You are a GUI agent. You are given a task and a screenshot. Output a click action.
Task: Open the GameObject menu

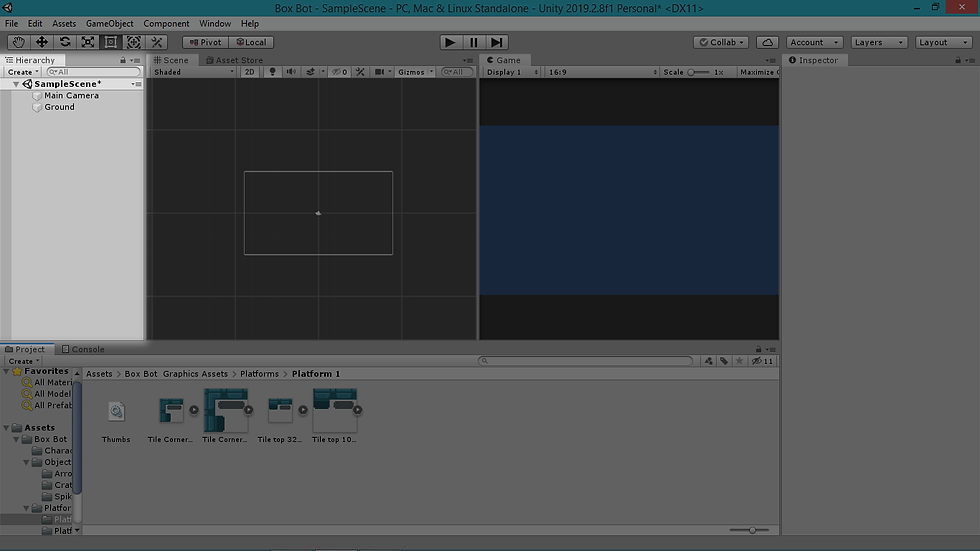point(109,24)
